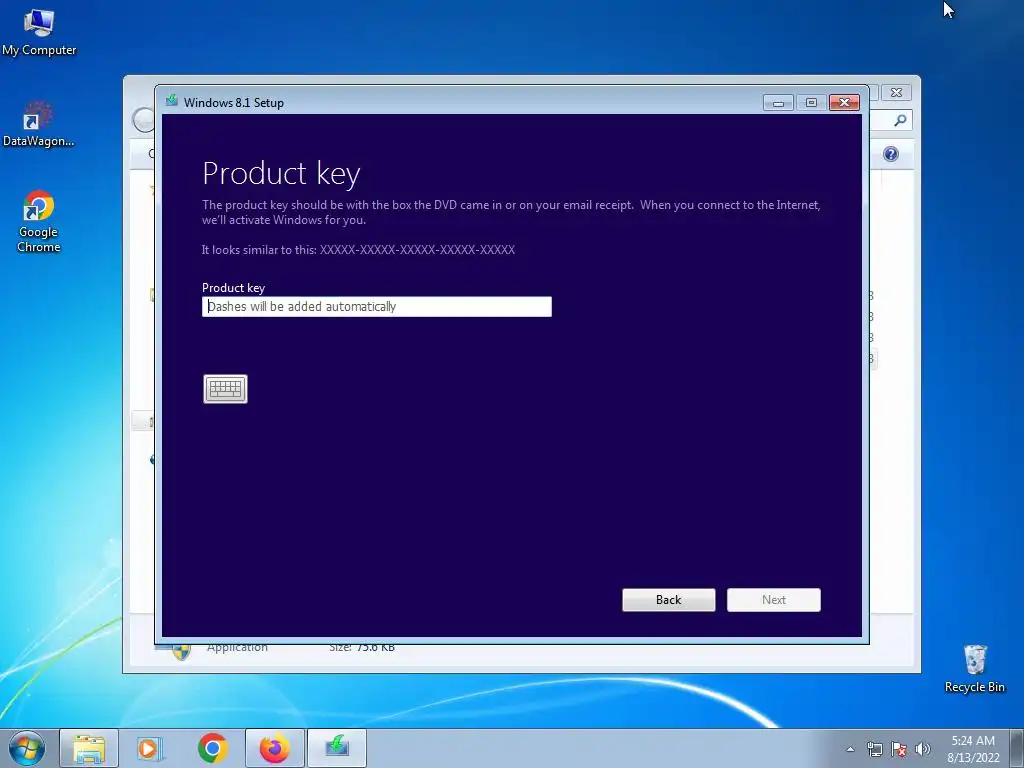Minimize the Windows 8.1 Setup window
1024x768 pixels.
[778, 103]
